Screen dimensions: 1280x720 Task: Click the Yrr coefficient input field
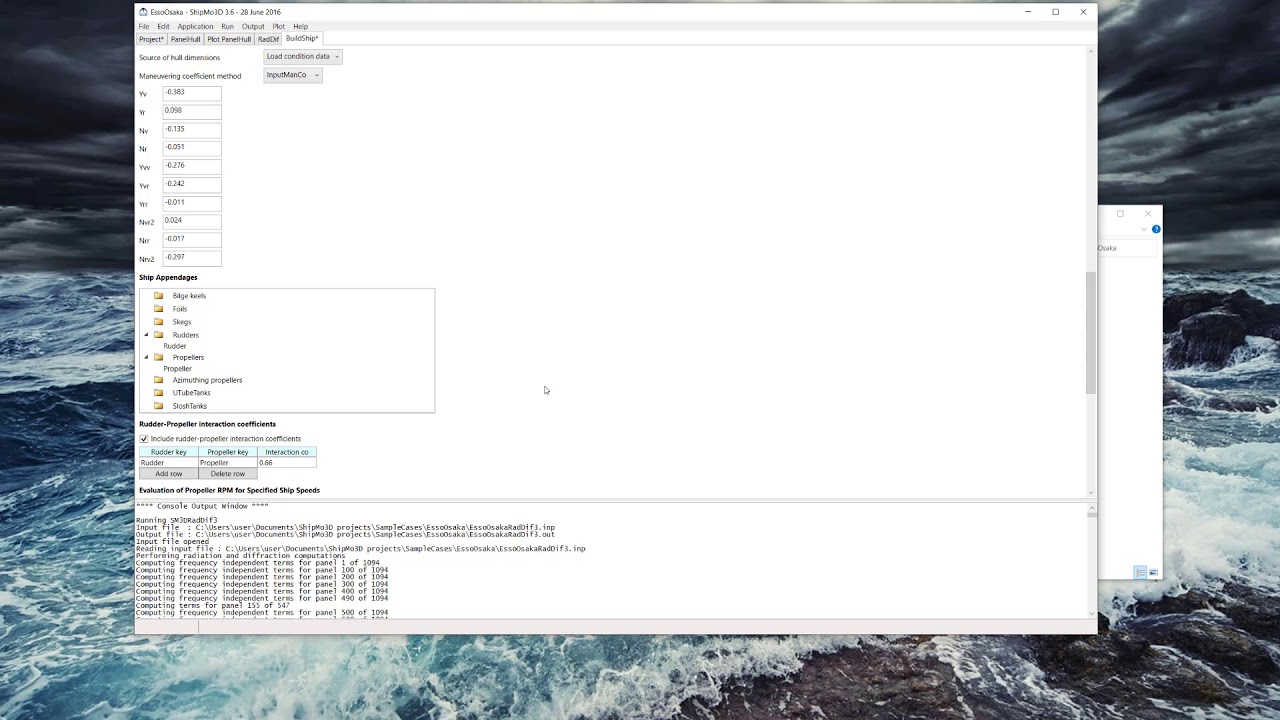tap(192, 203)
